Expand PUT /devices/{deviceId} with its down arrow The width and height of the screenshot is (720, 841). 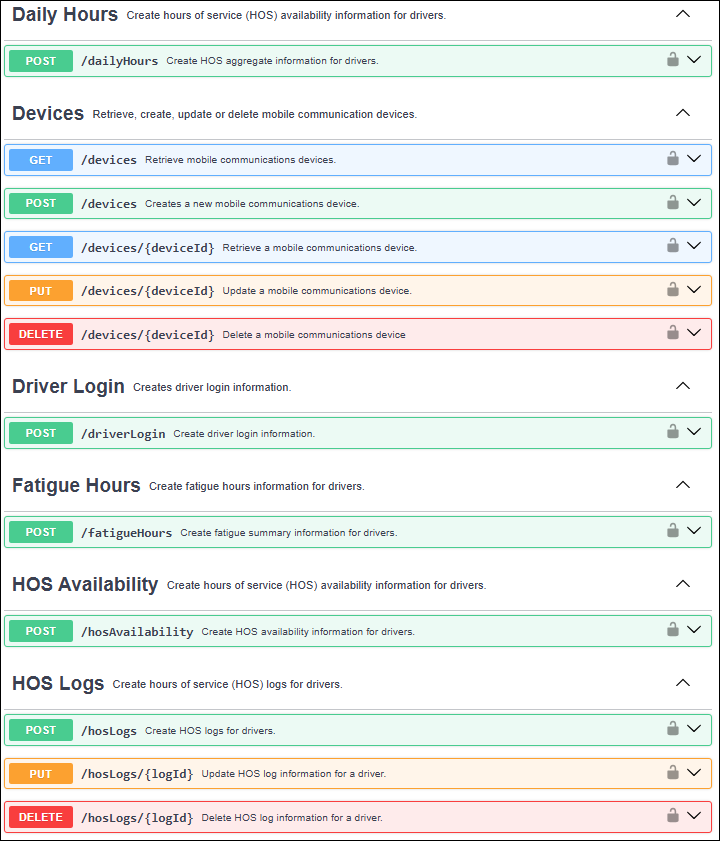[694, 290]
